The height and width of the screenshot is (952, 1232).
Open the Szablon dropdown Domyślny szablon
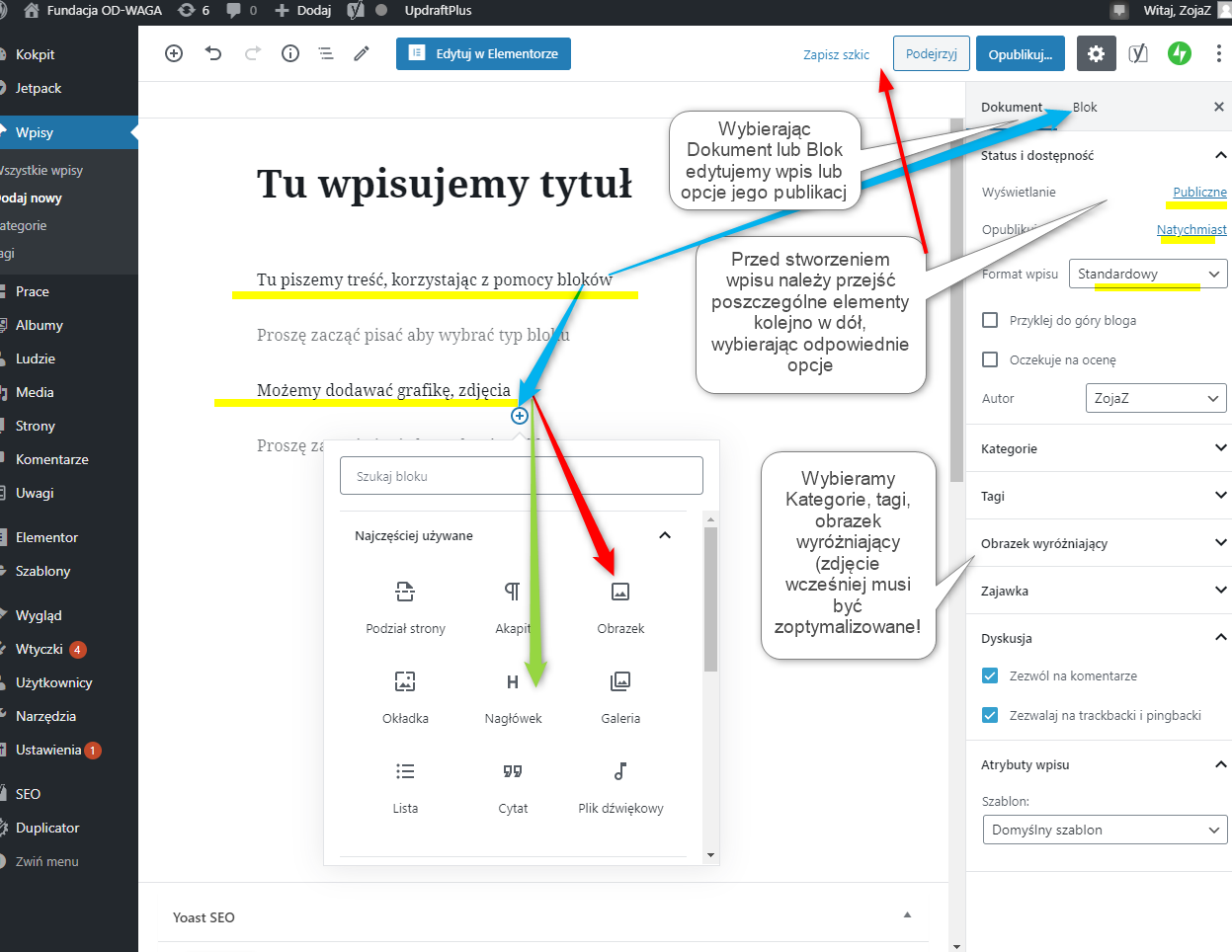[1105, 830]
